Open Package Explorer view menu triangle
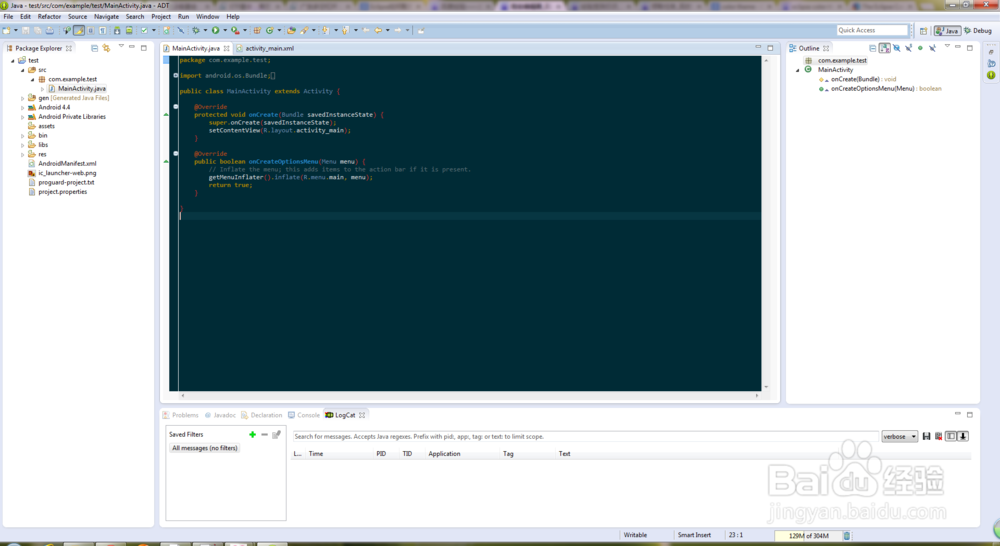Viewport: 1000px width, 546px height. 121,47
